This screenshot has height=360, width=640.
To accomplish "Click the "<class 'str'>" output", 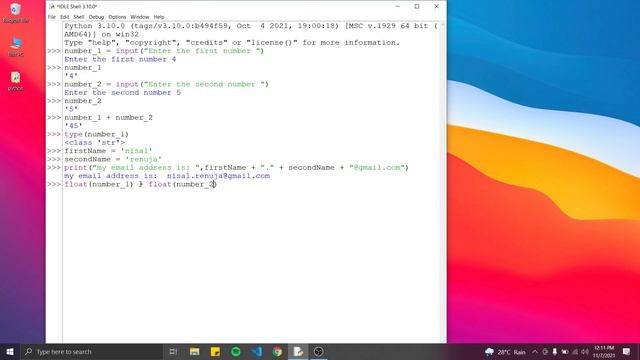I will 94,142.
